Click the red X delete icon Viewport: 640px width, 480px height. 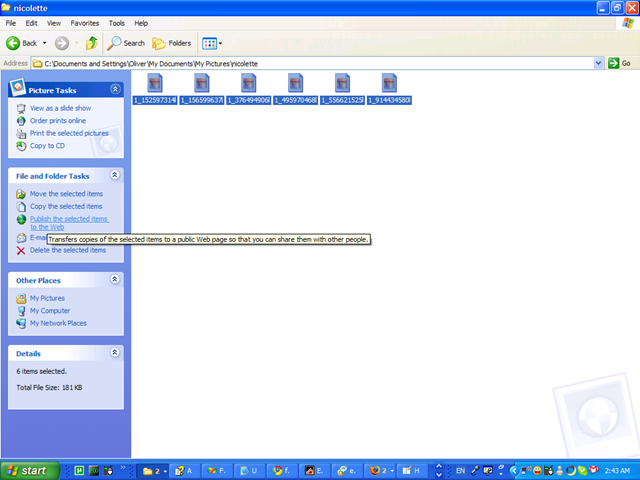(x=21, y=251)
